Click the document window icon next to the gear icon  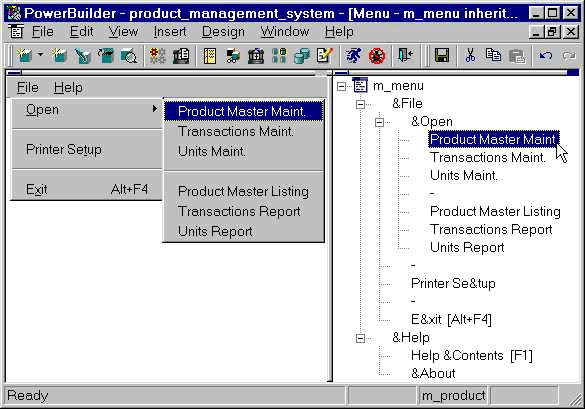(x=181, y=56)
